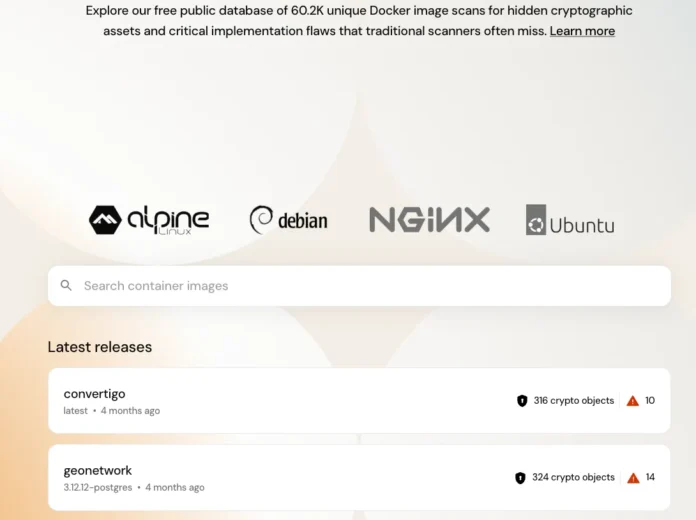Screen dimensions: 696x520
Task: Click the '3.12.12-postgres' tag text
Action: point(98,488)
